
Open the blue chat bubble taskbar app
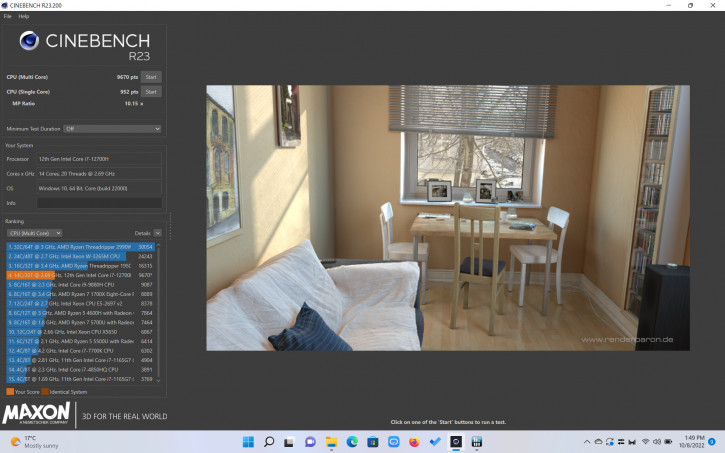[393, 442]
